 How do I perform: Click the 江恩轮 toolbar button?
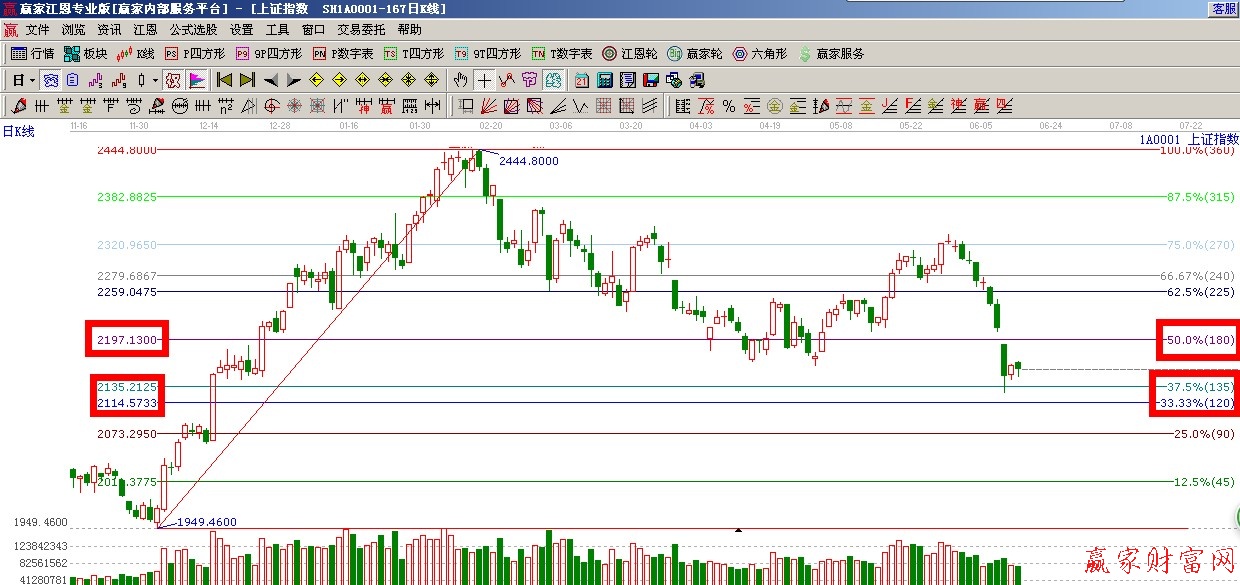(629, 54)
